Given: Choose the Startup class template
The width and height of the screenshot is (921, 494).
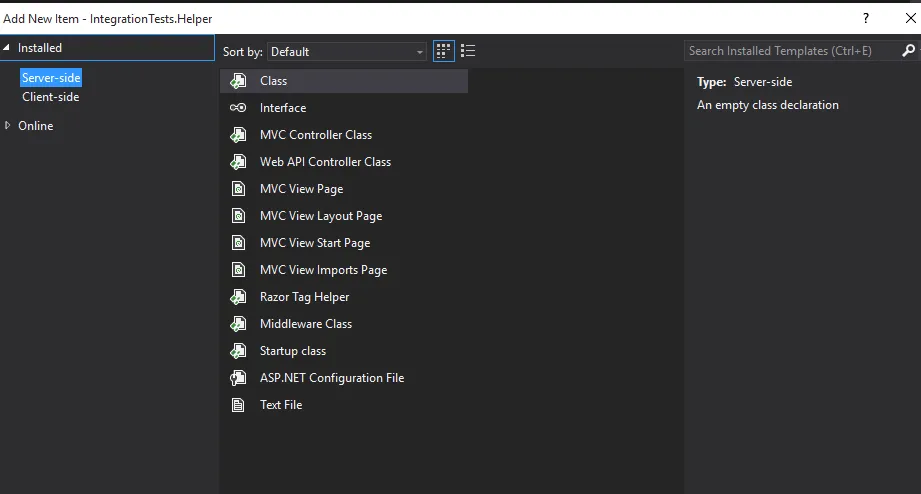Looking at the screenshot, I should (x=292, y=351).
